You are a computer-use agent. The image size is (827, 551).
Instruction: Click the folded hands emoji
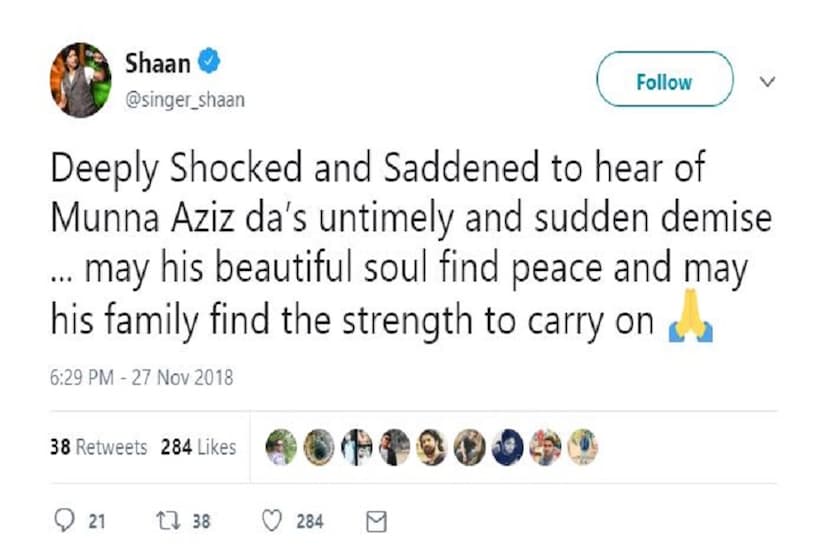click(x=690, y=324)
